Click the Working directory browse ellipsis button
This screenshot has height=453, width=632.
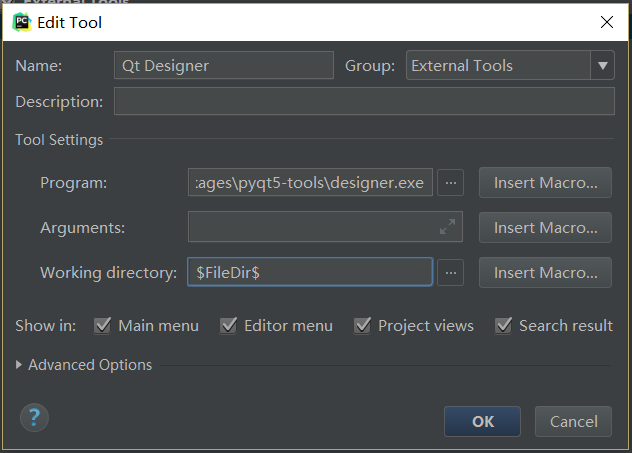click(x=451, y=272)
